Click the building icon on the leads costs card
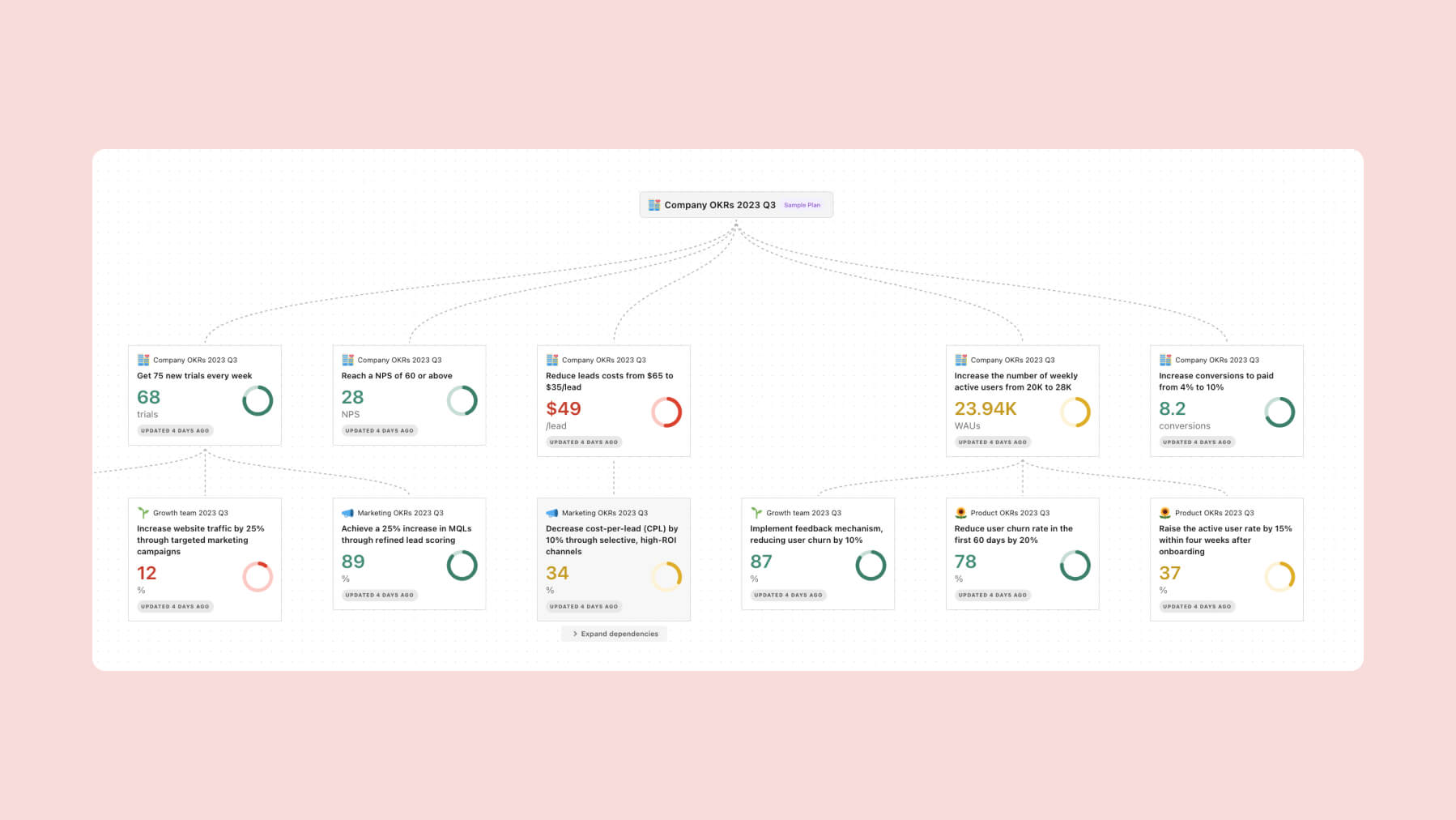Screen dimensions: 1456x820 pos(553,360)
